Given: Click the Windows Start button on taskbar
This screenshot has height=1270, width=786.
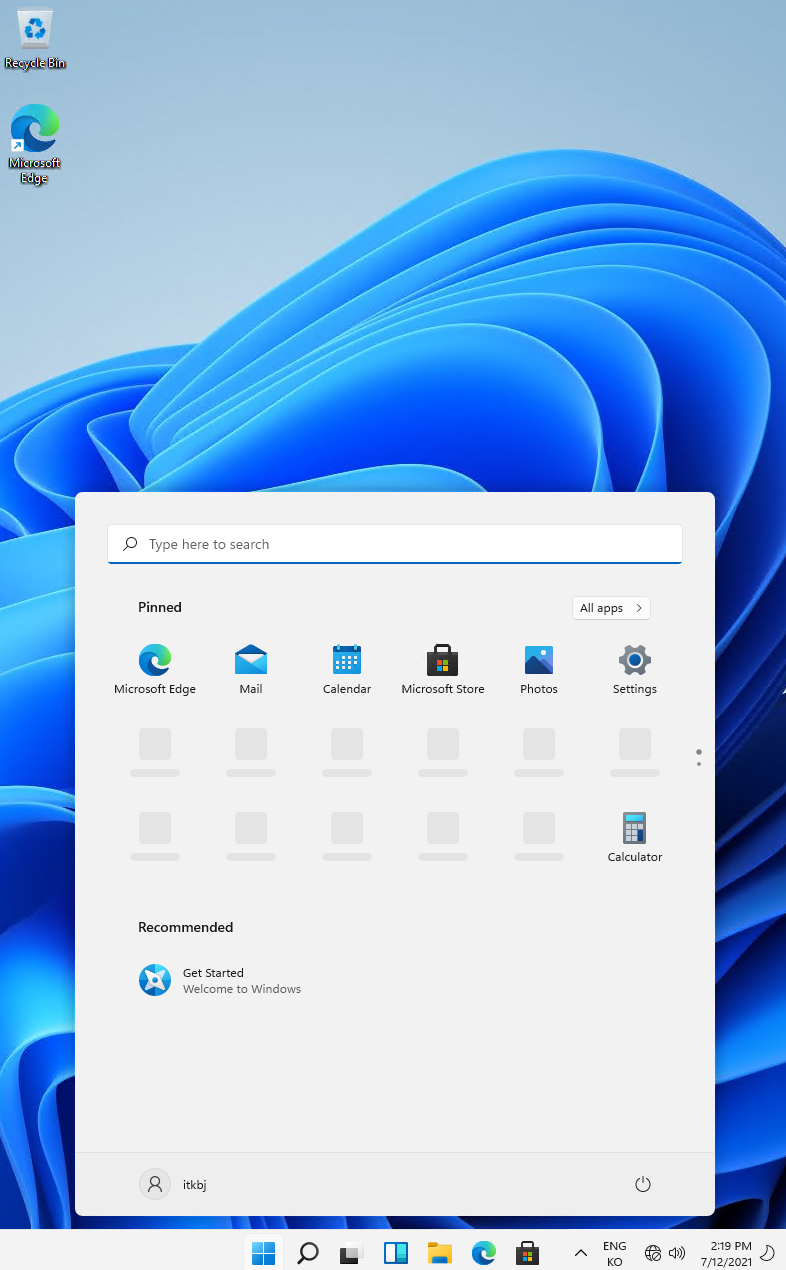Looking at the screenshot, I should pyautogui.click(x=264, y=1252).
